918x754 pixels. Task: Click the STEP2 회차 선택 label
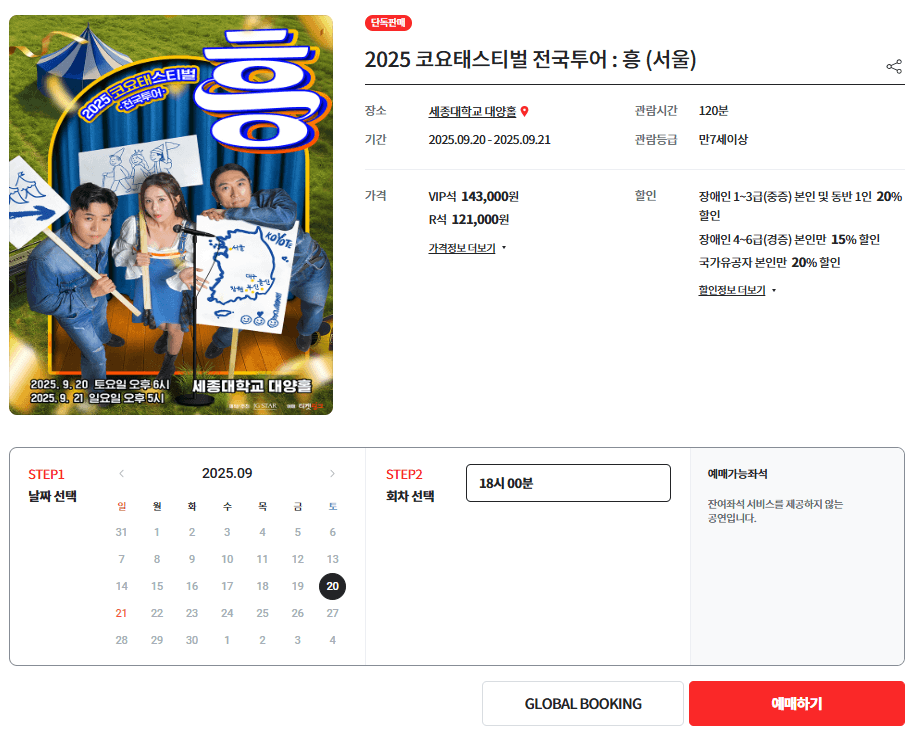410,485
